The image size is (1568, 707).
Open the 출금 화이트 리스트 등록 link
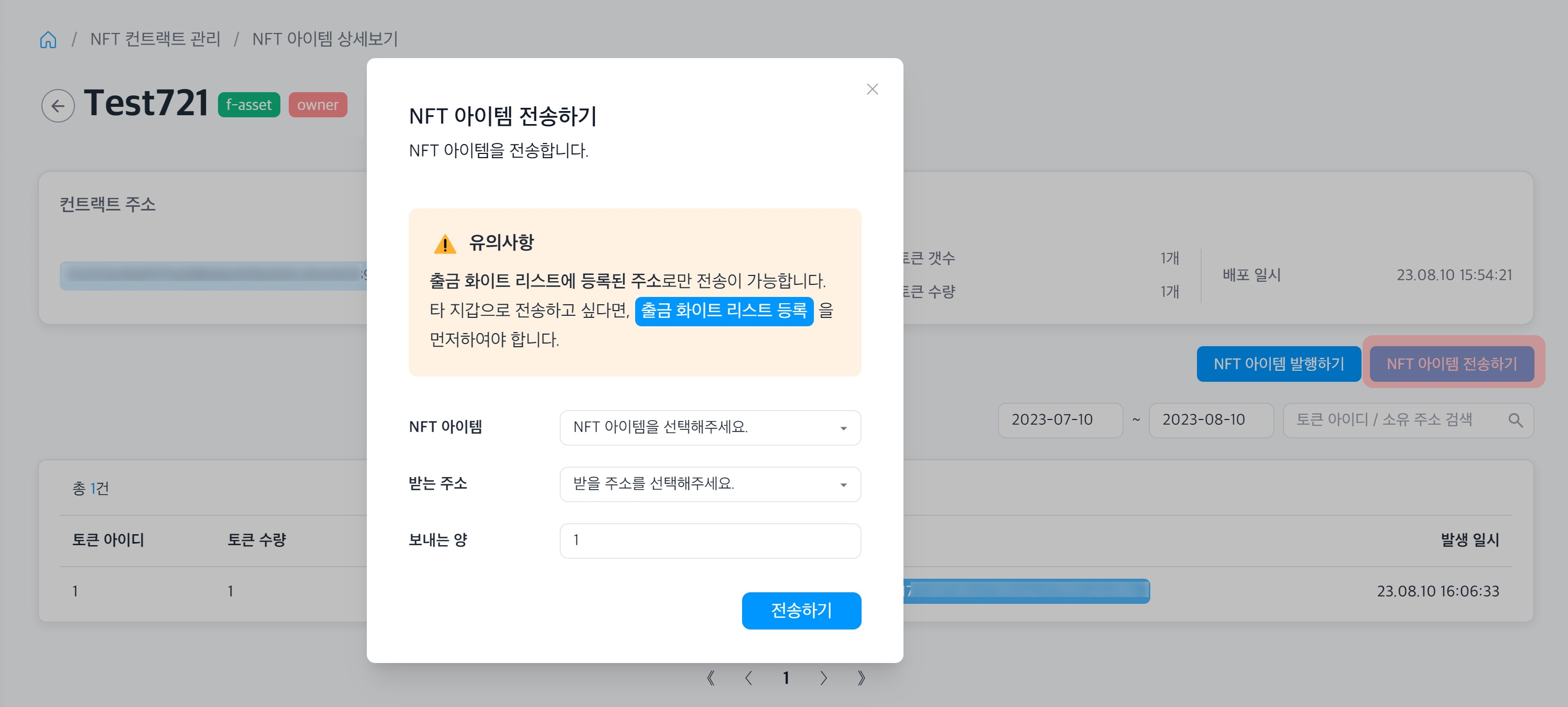point(724,311)
